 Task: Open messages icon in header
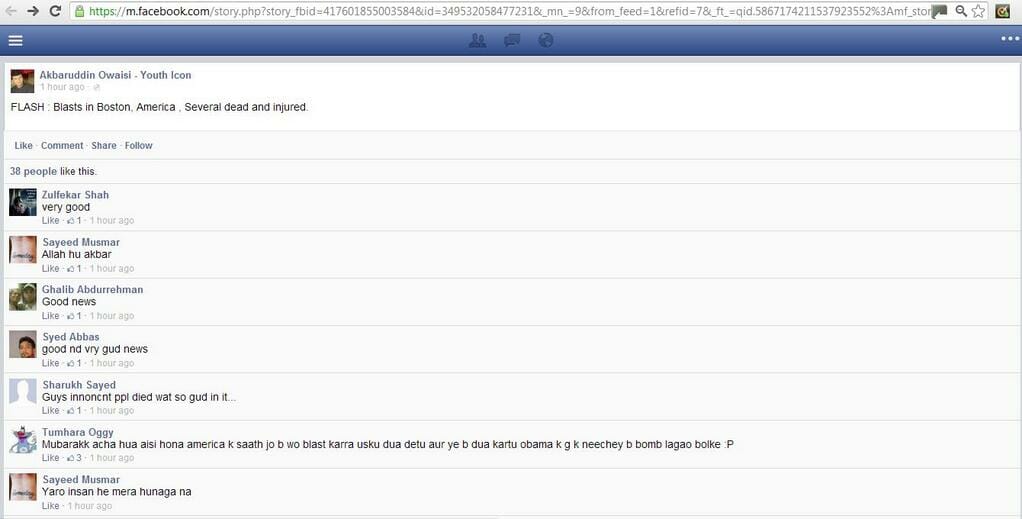tap(512, 41)
